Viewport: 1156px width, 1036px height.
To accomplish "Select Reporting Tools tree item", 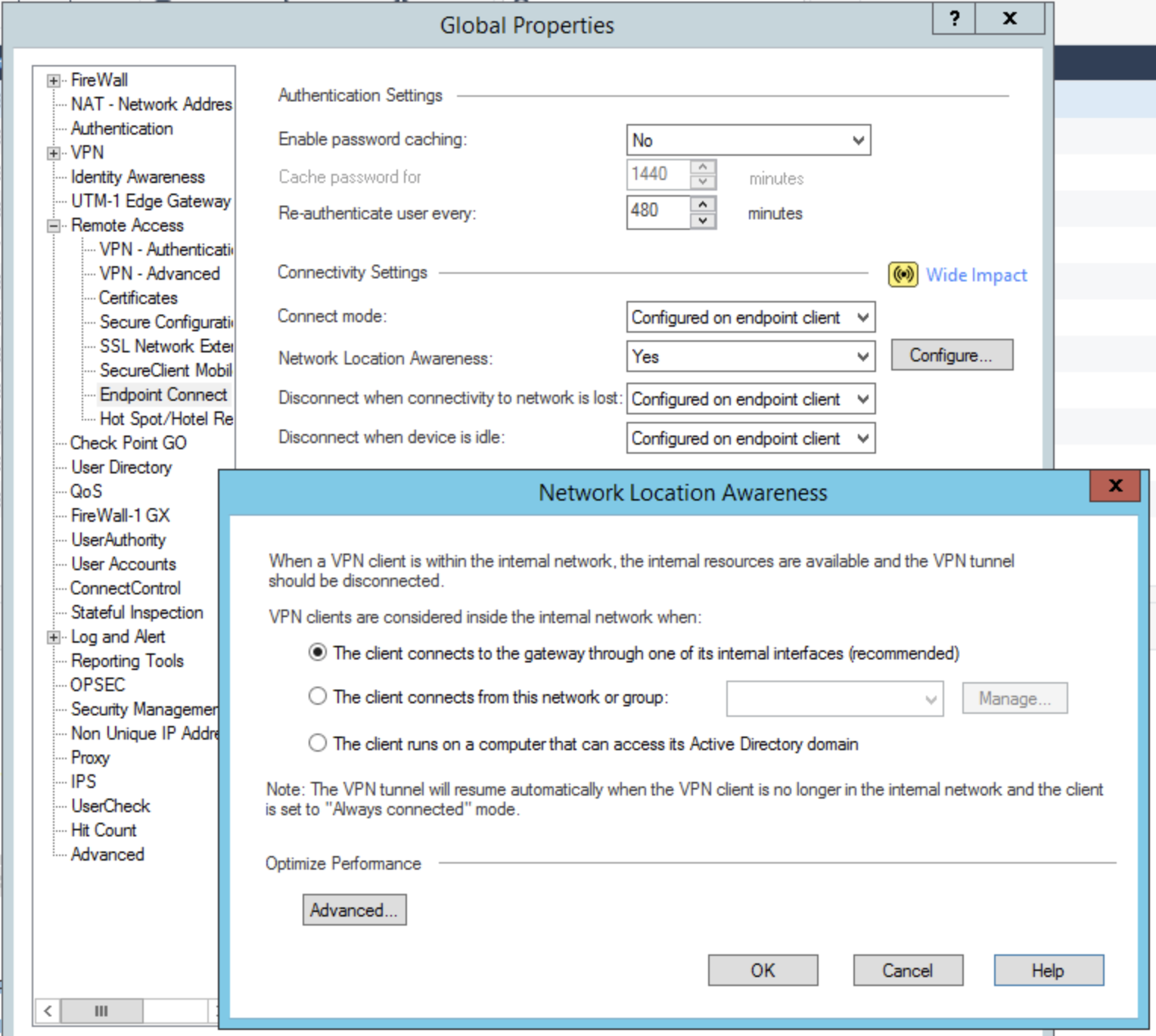I will (x=127, y=661).
